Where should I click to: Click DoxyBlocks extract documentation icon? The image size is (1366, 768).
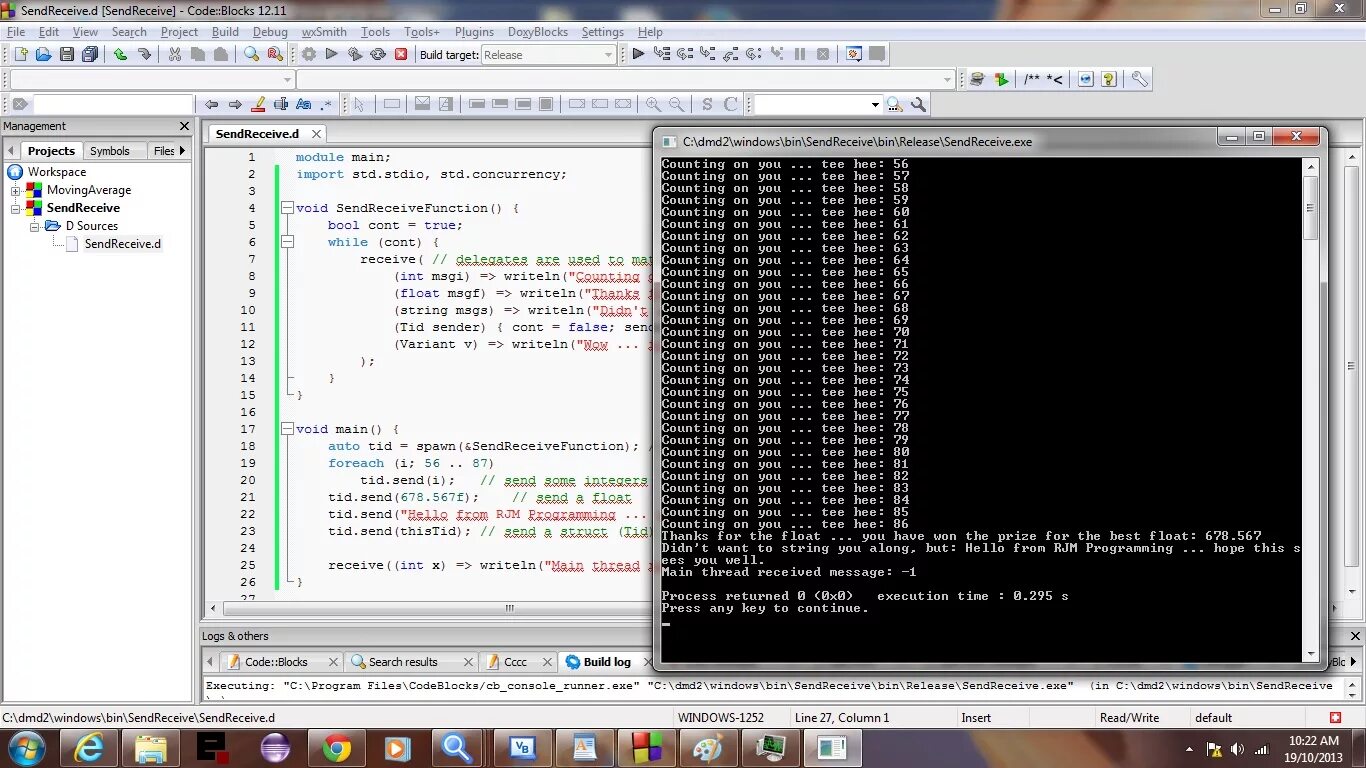[x=1001, y=79]
